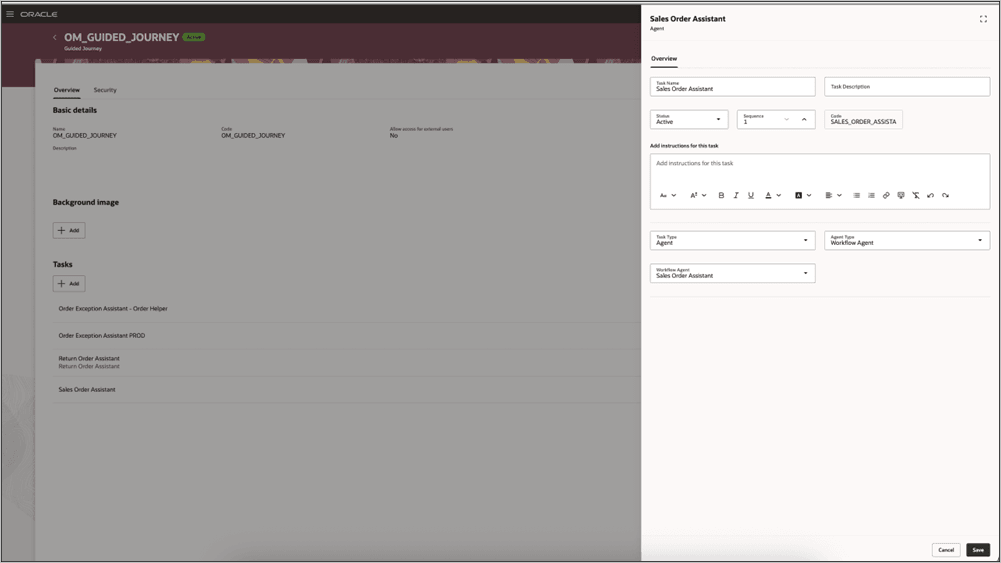The image size is (1001, 563).
Task: Click the Task Name field
Action: (732, 87)
